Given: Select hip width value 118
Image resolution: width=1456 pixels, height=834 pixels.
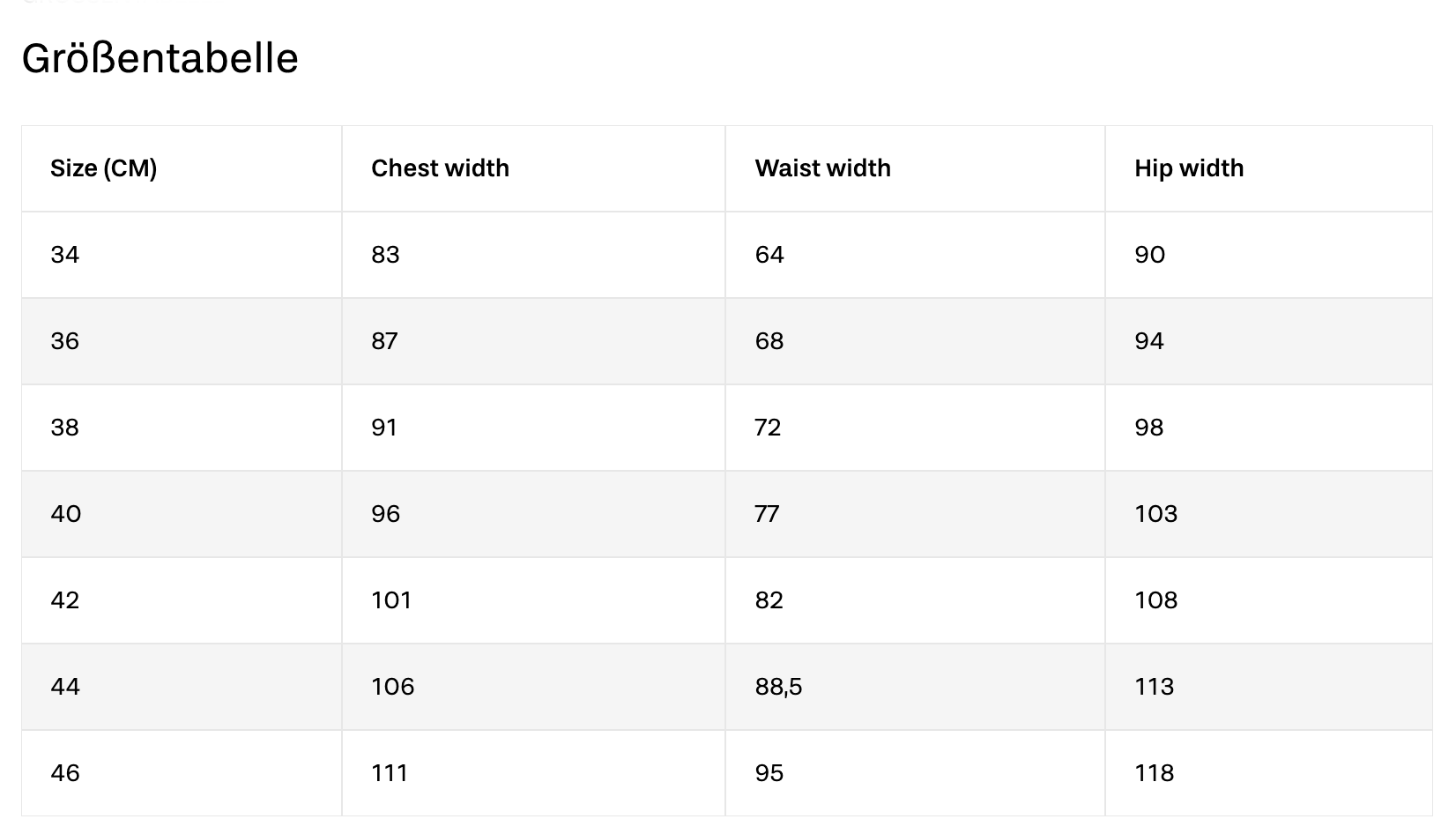Looking at the screenshot, I should (1155, 773).
